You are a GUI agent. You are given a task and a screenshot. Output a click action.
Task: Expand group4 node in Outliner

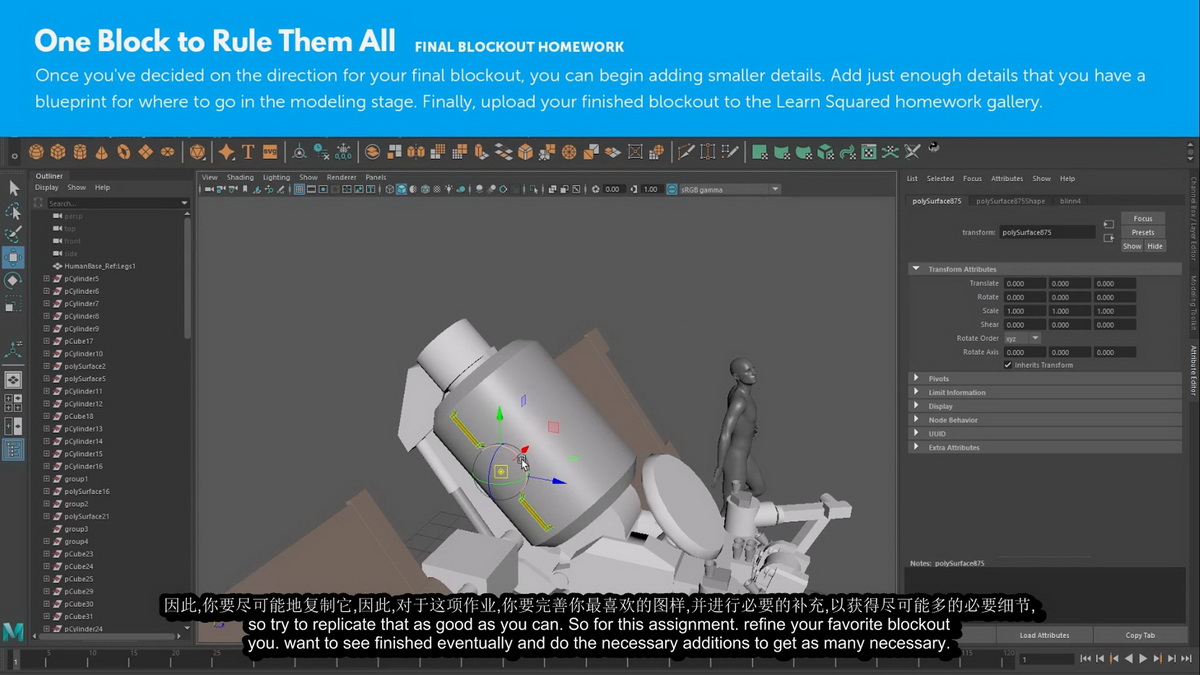[x=46, y=541]
